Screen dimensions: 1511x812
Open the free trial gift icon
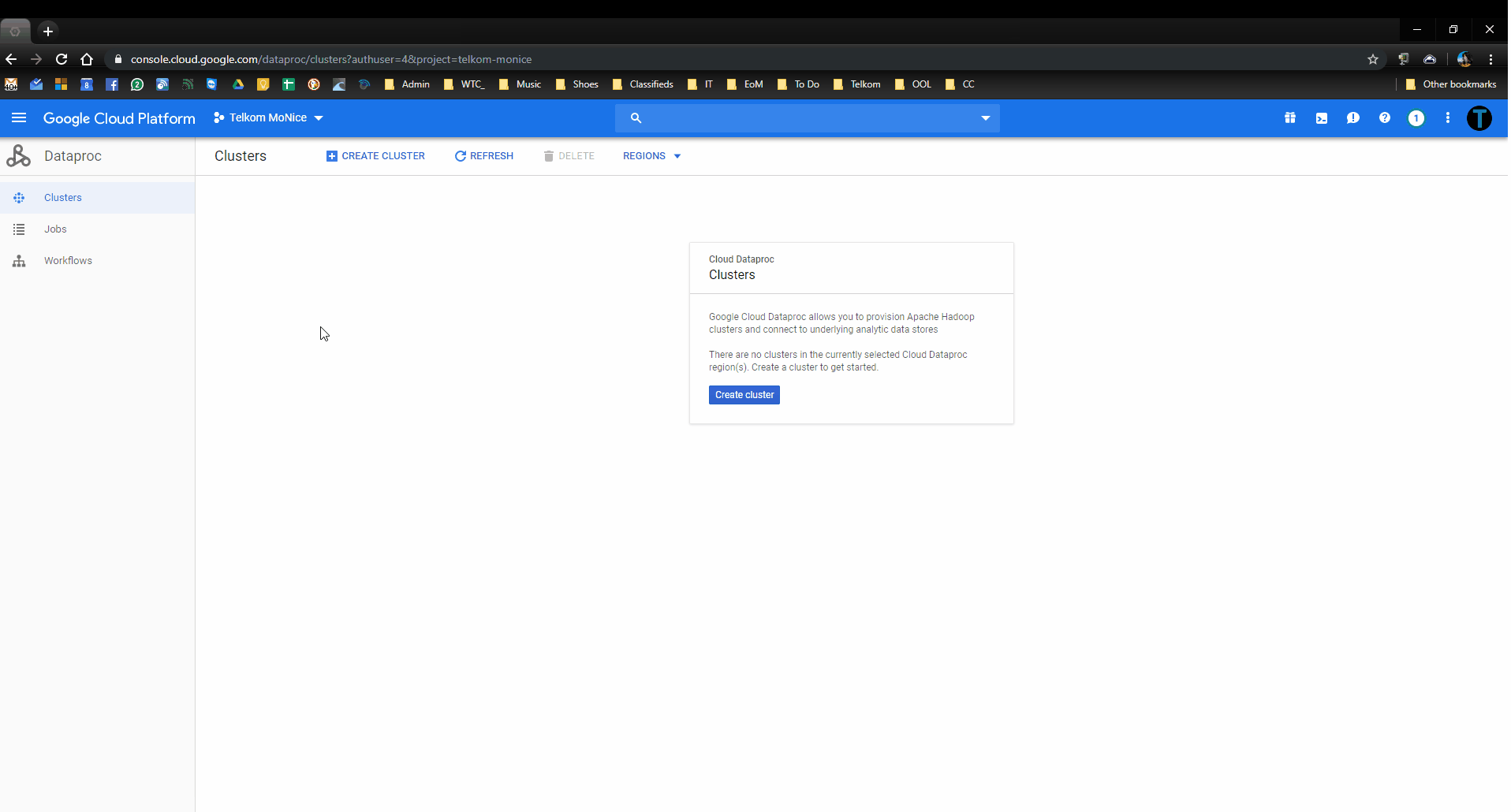pos(1290,118)
